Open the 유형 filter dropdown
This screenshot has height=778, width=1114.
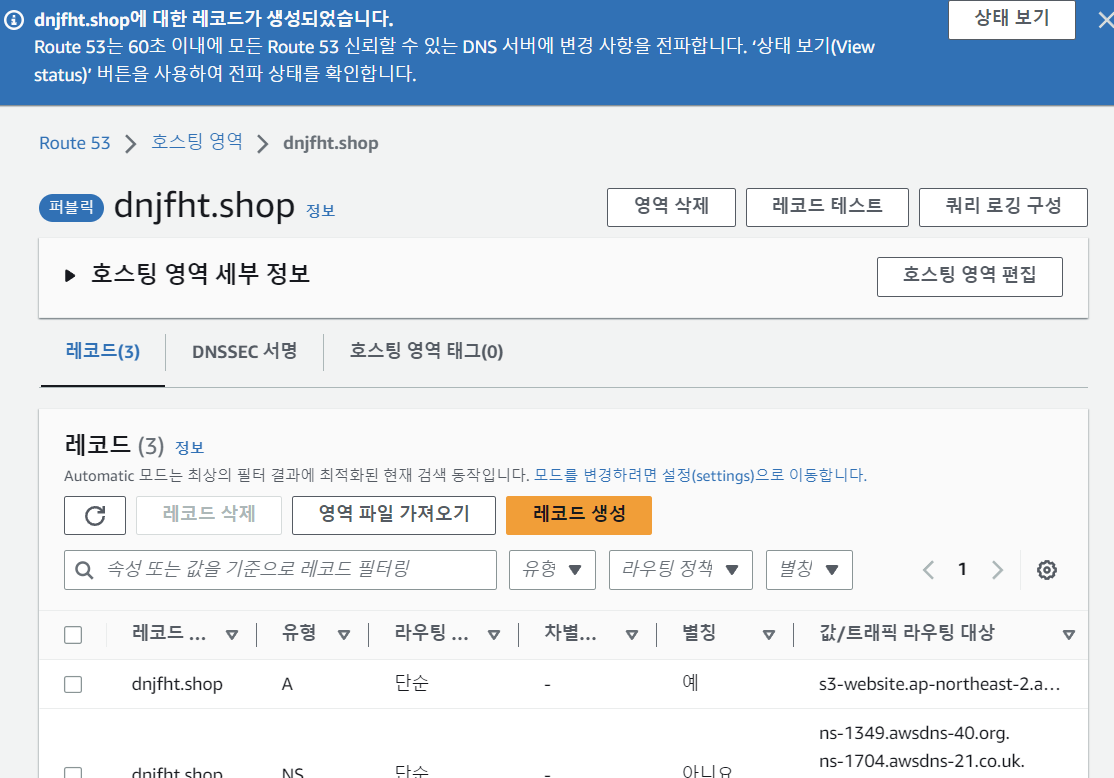(552, 570)
